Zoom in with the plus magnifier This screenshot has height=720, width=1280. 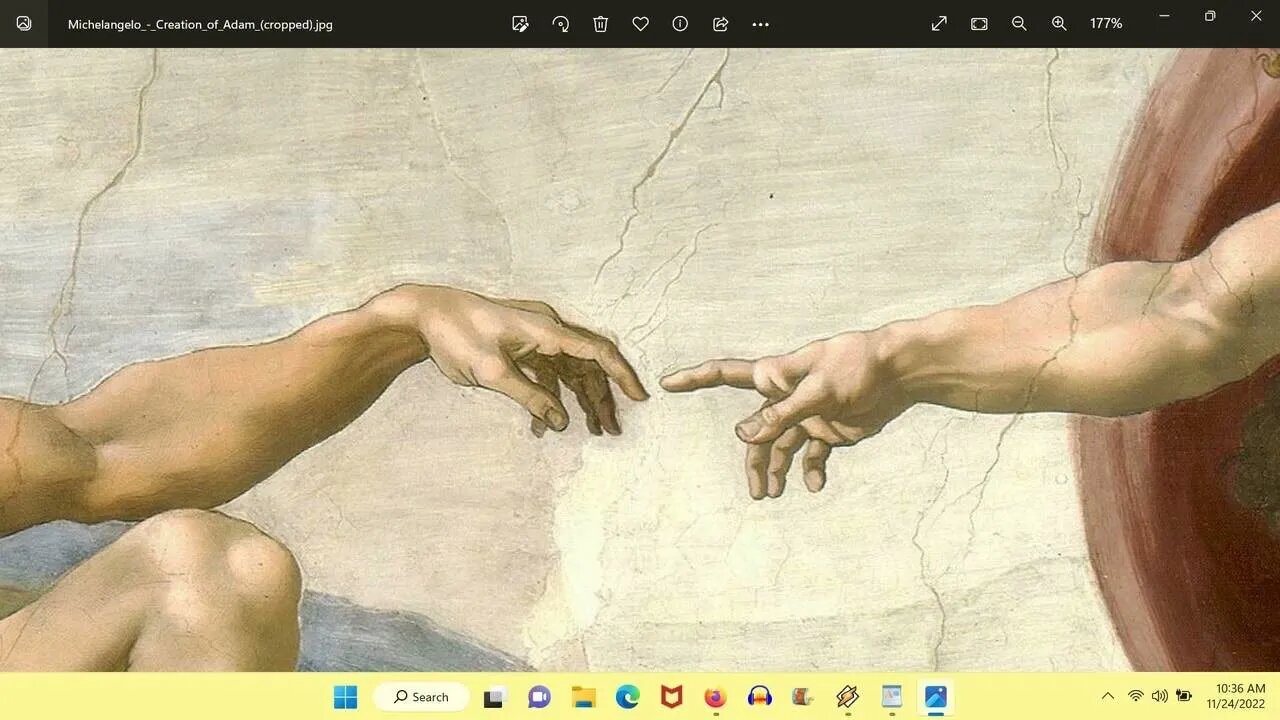[1059, 24]
